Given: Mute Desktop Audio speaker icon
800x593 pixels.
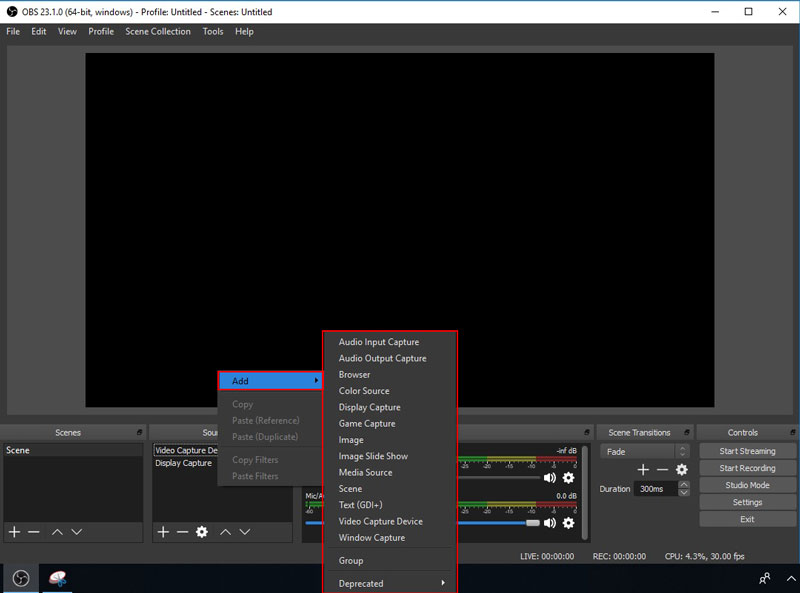Looking at the screenshot, I should coord(549,478).
